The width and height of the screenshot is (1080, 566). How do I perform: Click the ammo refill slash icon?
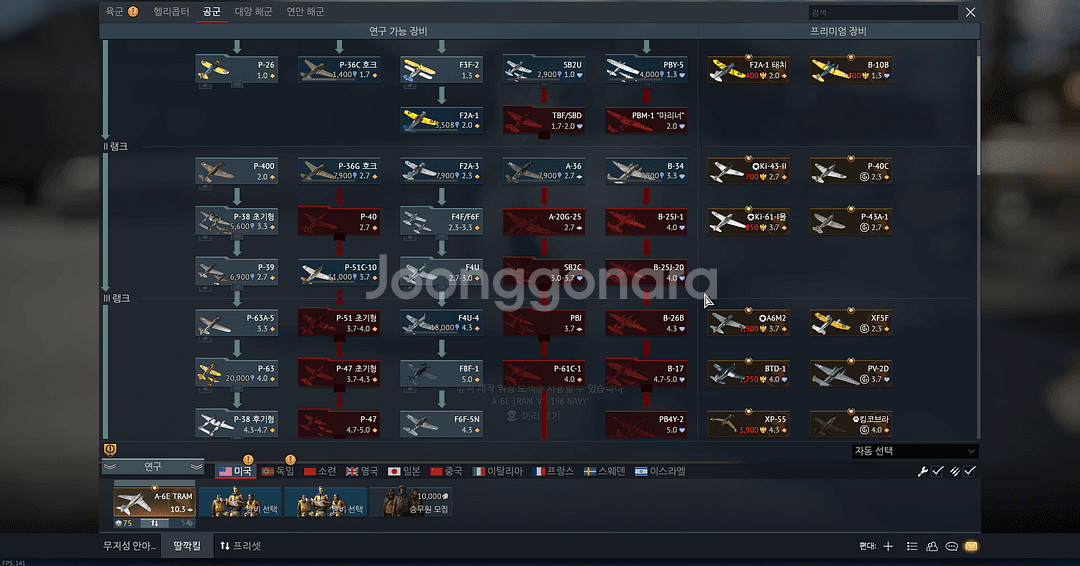click(x=955, y=471)
